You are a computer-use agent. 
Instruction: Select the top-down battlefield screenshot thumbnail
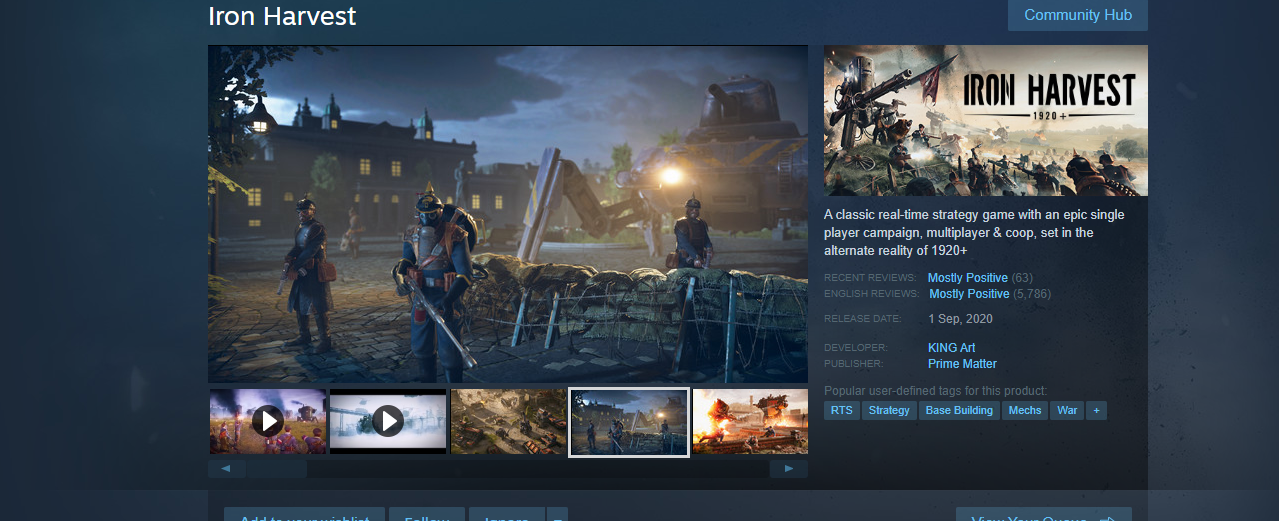pos(508,421)
